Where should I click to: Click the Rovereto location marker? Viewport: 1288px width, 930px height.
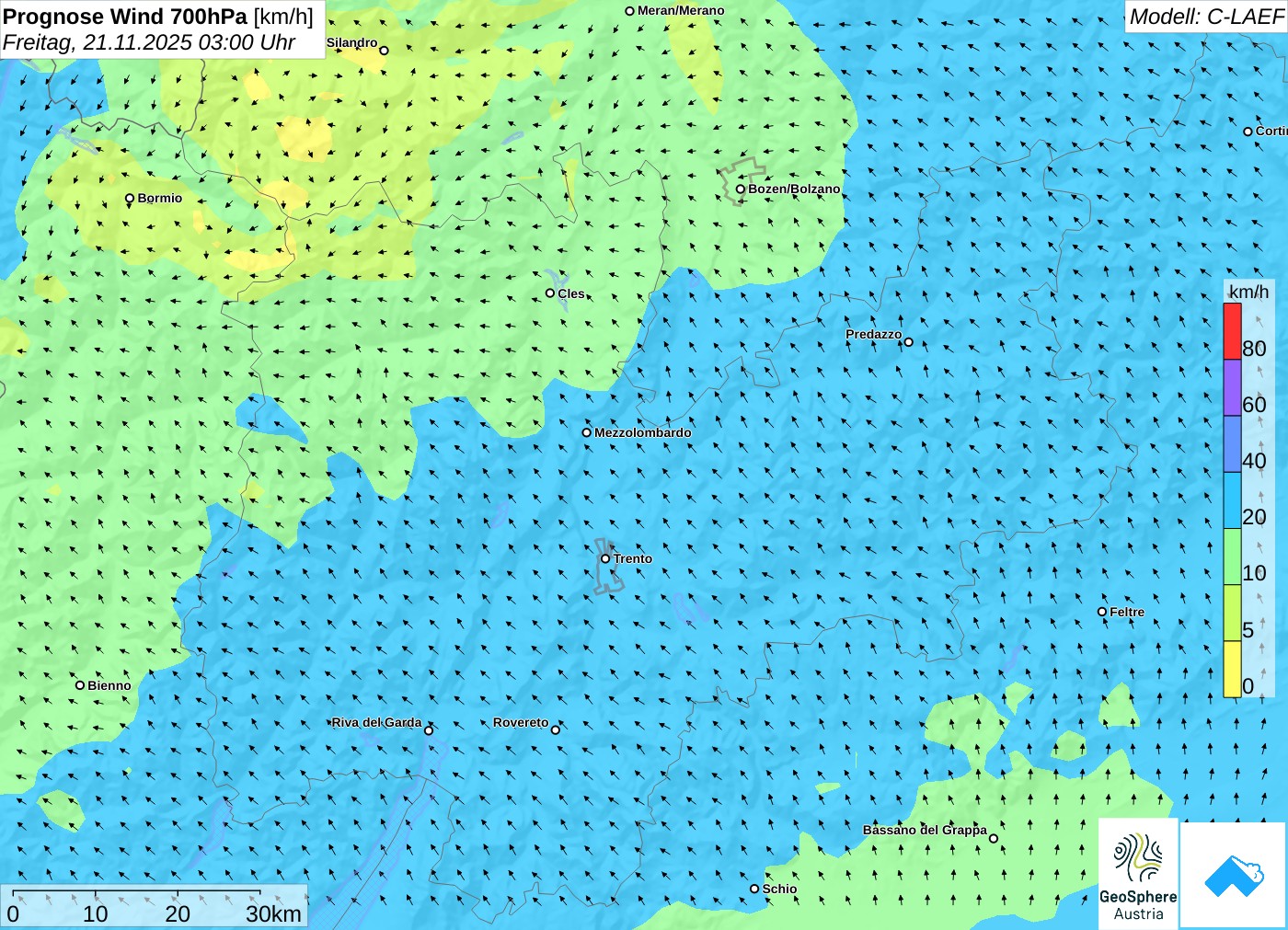(x=556, y=730)
